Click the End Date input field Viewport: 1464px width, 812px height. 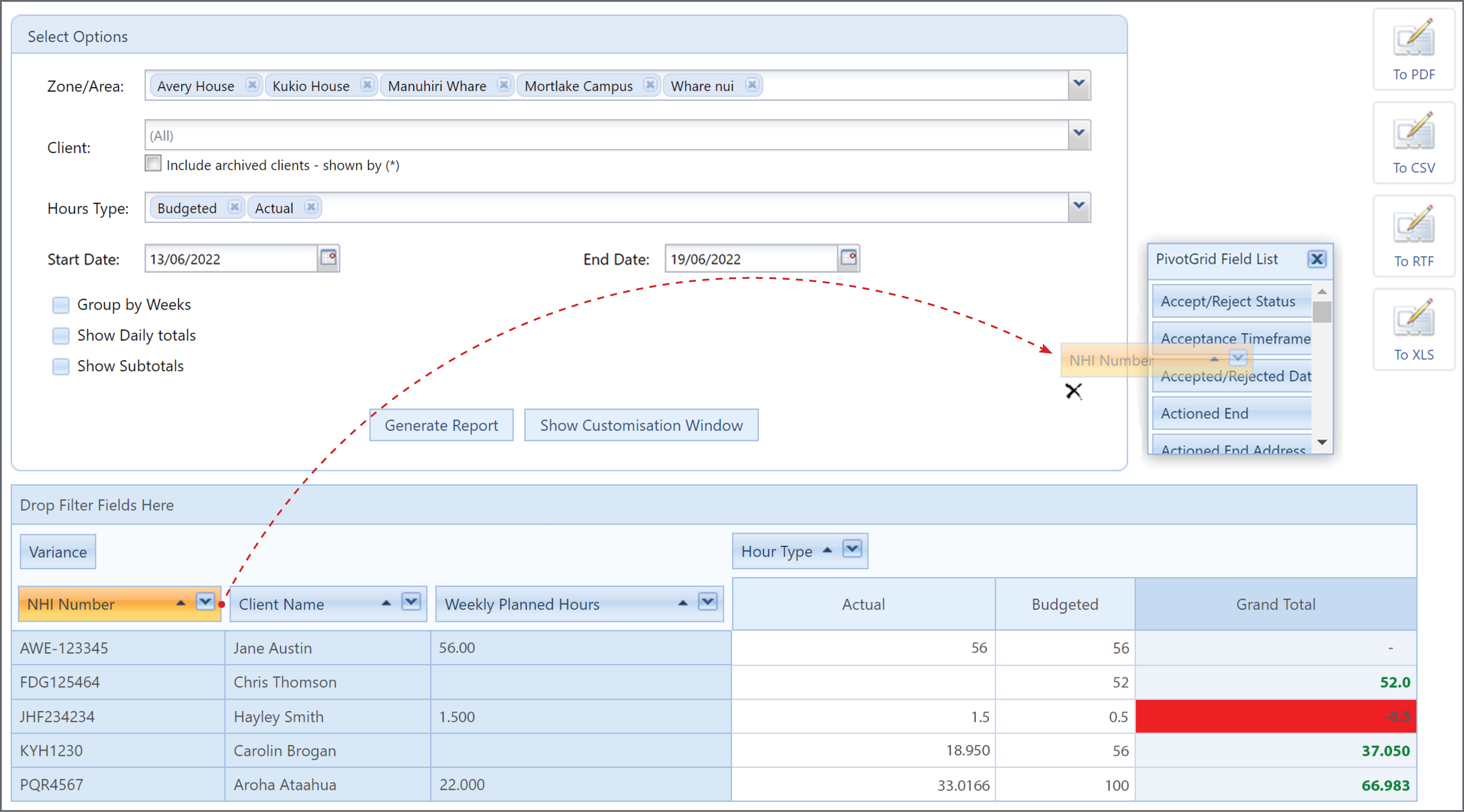pyautogui.click(x=751, y=259)
